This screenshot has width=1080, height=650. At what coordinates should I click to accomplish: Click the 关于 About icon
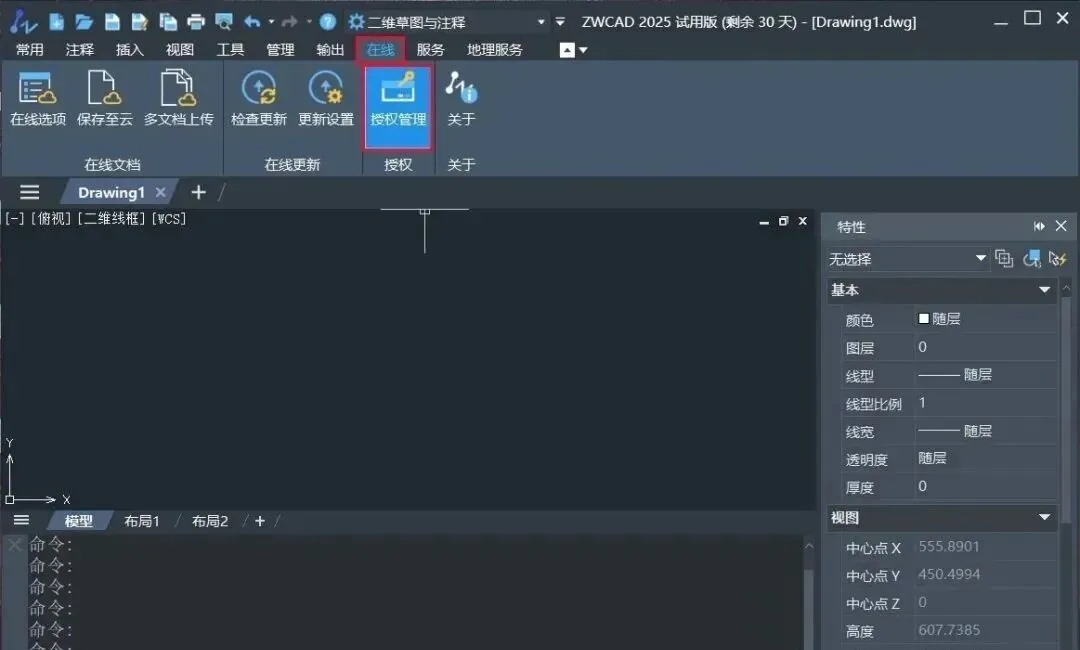[x=461, y=99]
